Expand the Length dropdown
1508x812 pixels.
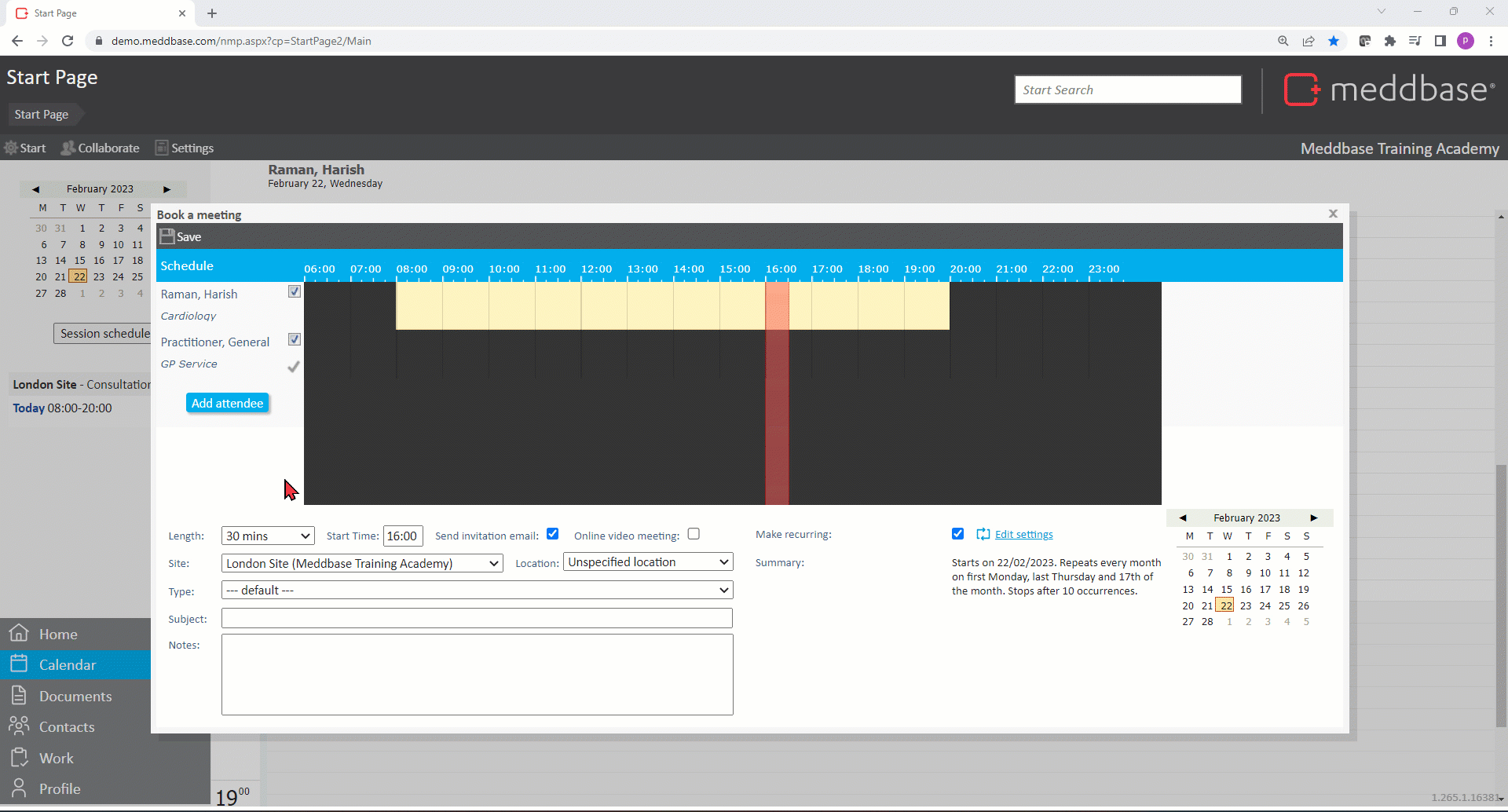(268, 536)
